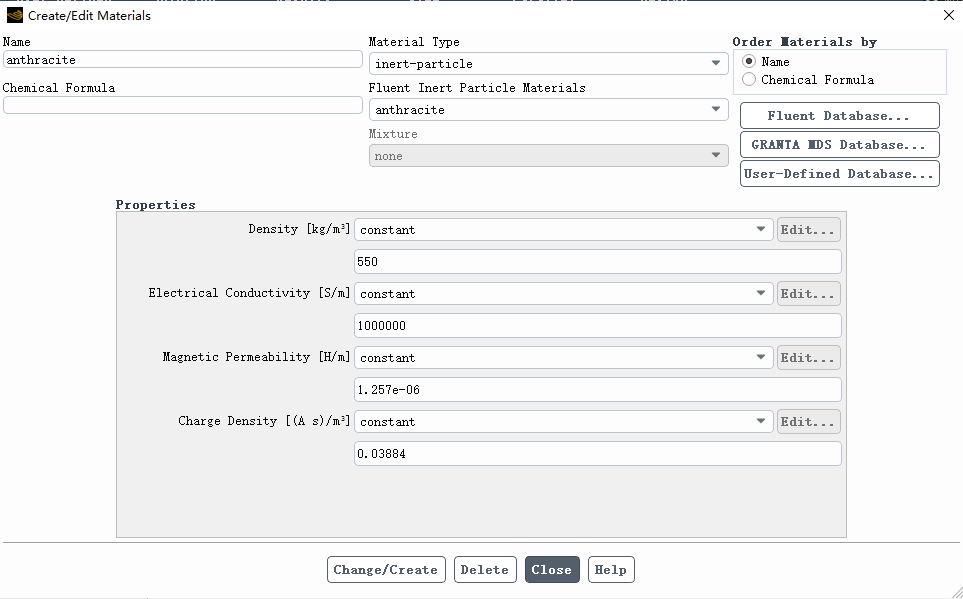Viewport: 963px width, 599px height.
Task: Open the Density method dropdown
Action: 564,230
